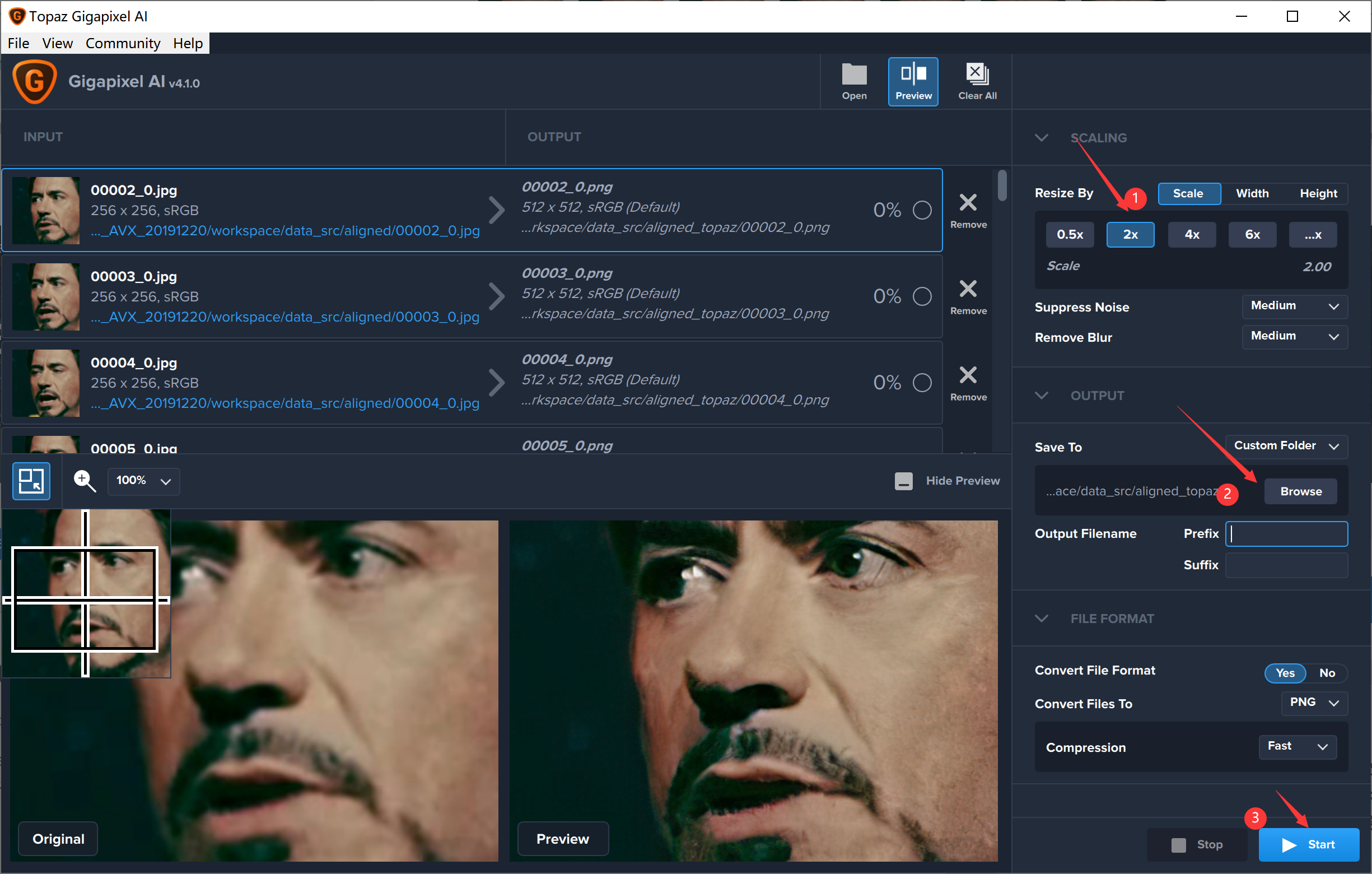1372x874 pixels.
Task: Select the 6x scale preset
Action: pos(1252,234)
